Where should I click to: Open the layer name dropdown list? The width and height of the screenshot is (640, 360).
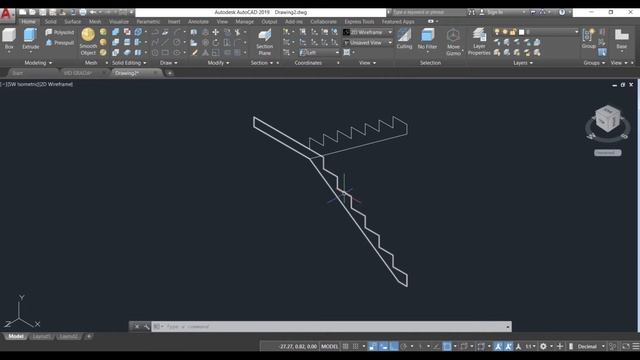577,32
